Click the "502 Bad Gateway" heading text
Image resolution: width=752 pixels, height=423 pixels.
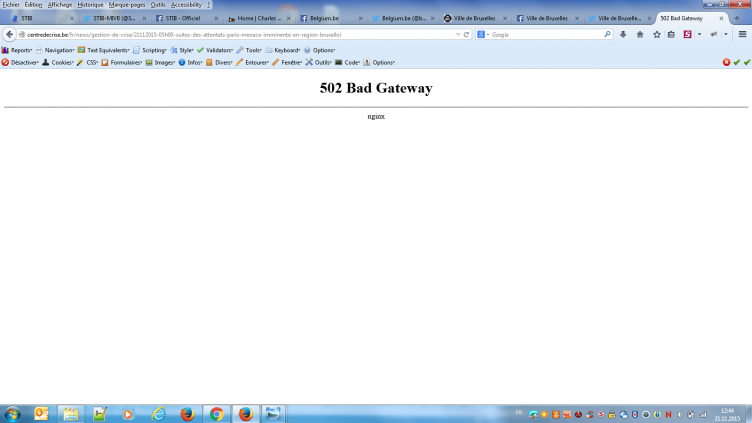[376, 88]
